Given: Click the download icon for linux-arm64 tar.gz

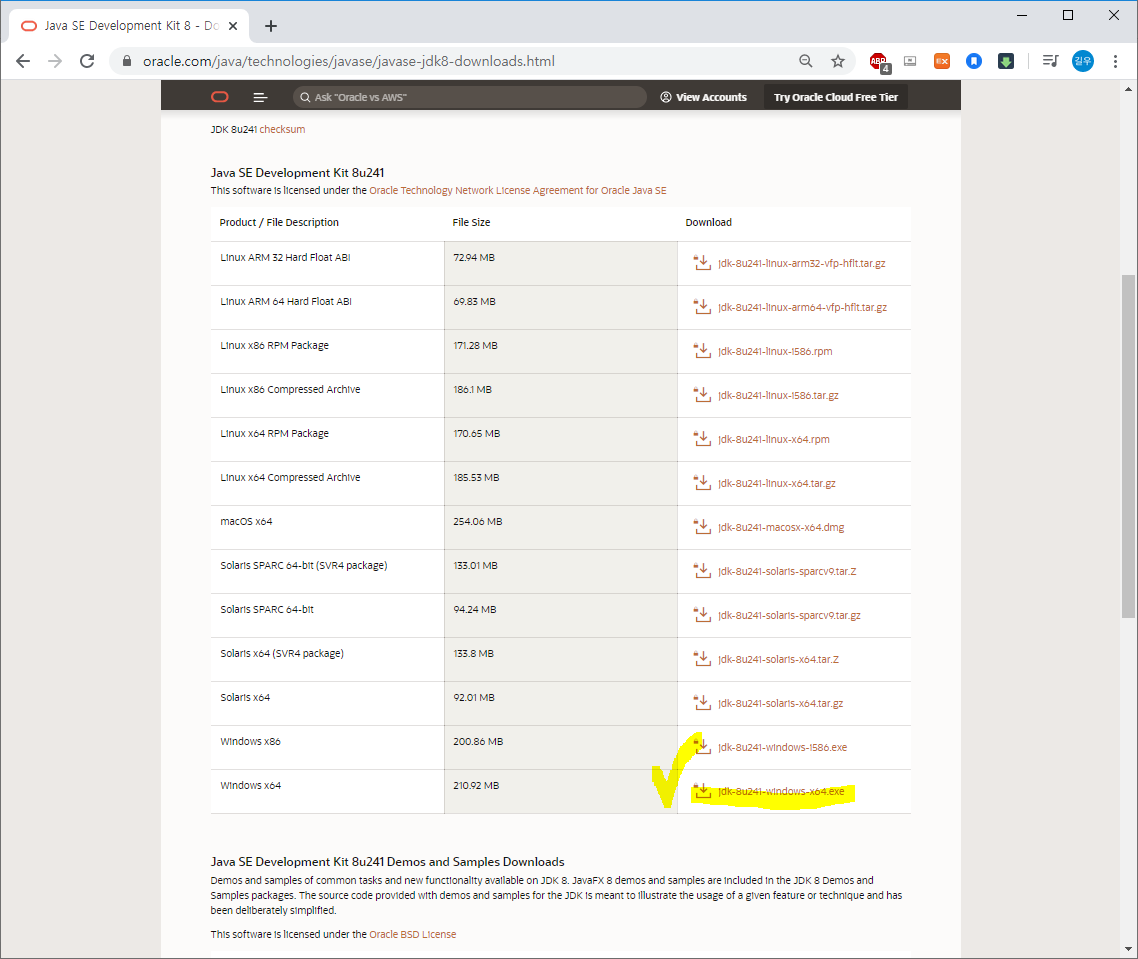Looking at the screenshot, I should tap(702, 307).
